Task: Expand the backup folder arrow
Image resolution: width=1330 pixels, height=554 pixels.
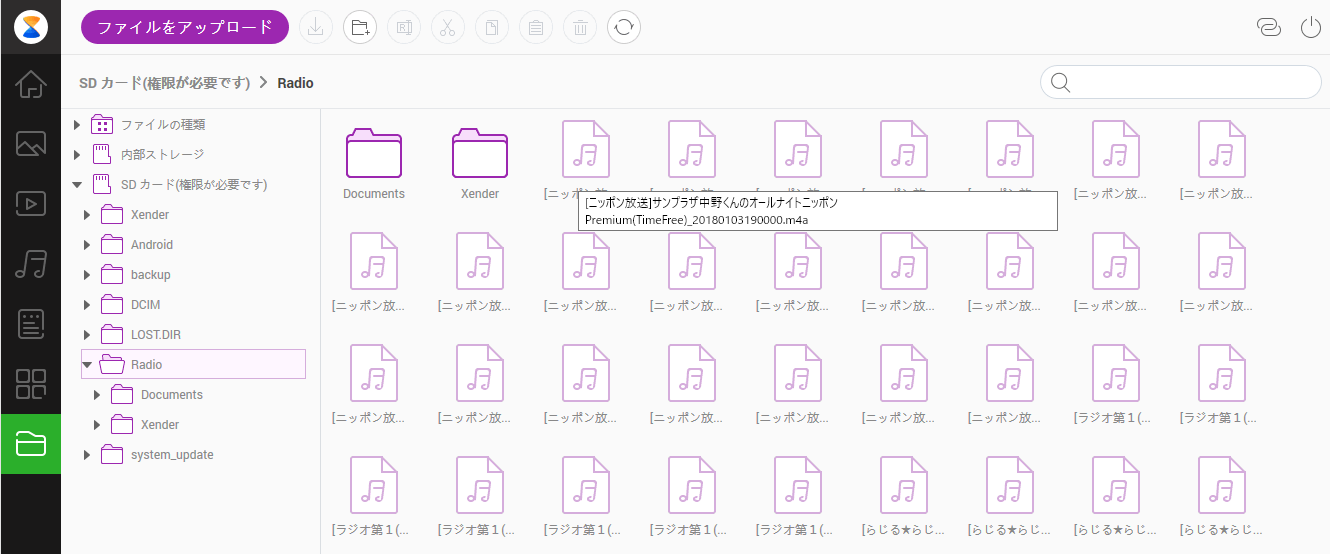Action: pyautogui.click(x=87, y=274)
